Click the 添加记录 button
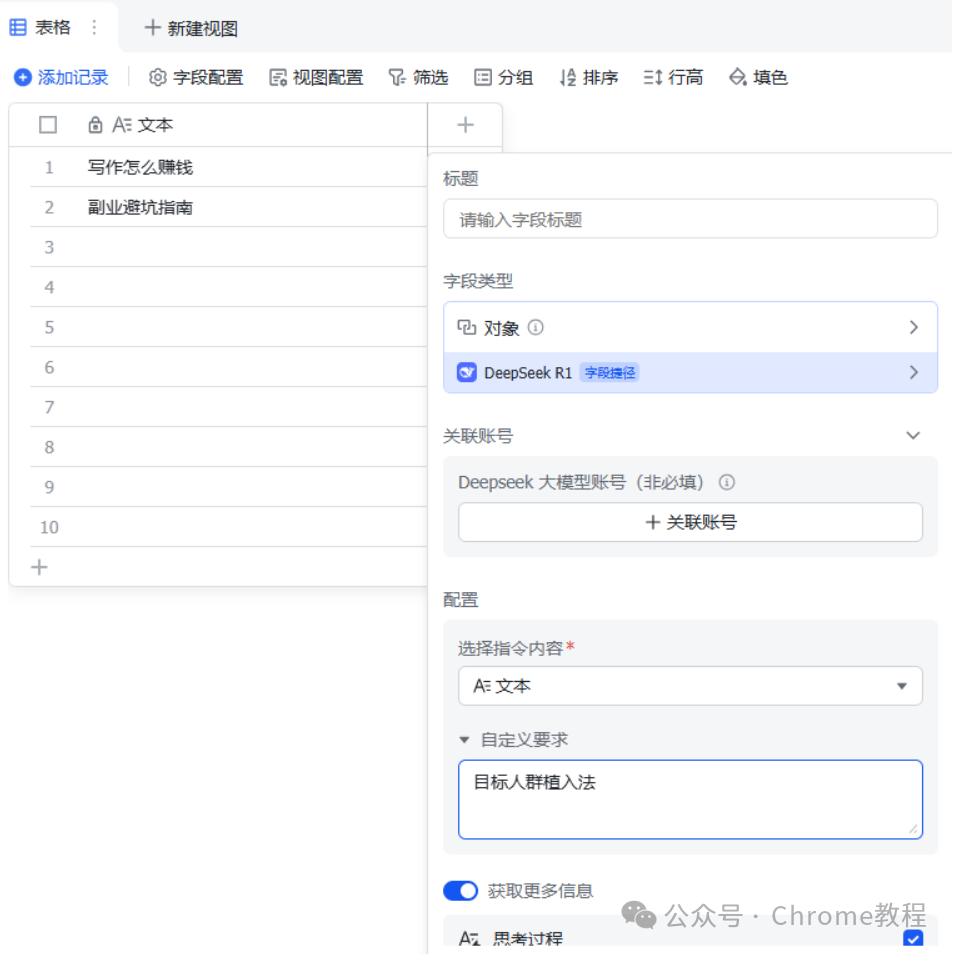 tap(62, 78)
